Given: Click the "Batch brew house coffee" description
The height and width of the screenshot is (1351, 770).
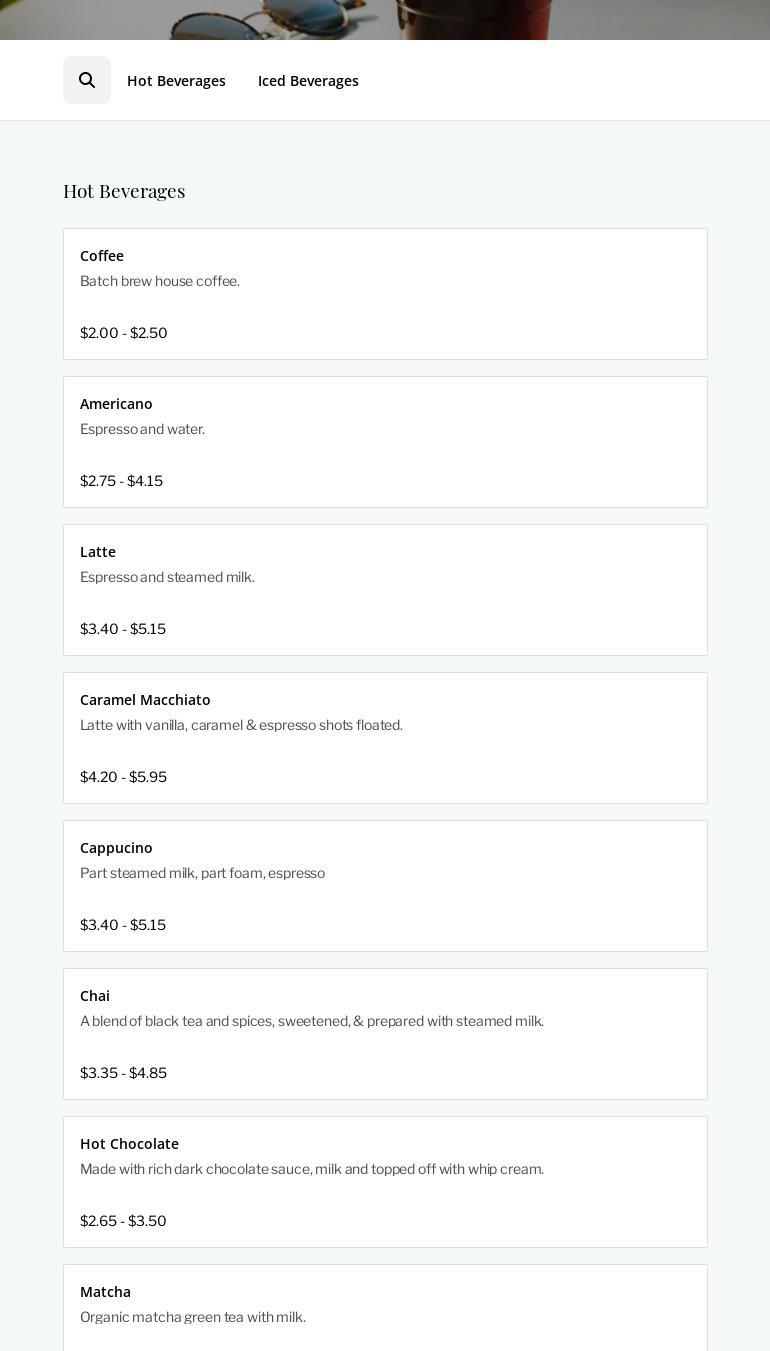Looking at the screenshot, I should tap(160, 281).
